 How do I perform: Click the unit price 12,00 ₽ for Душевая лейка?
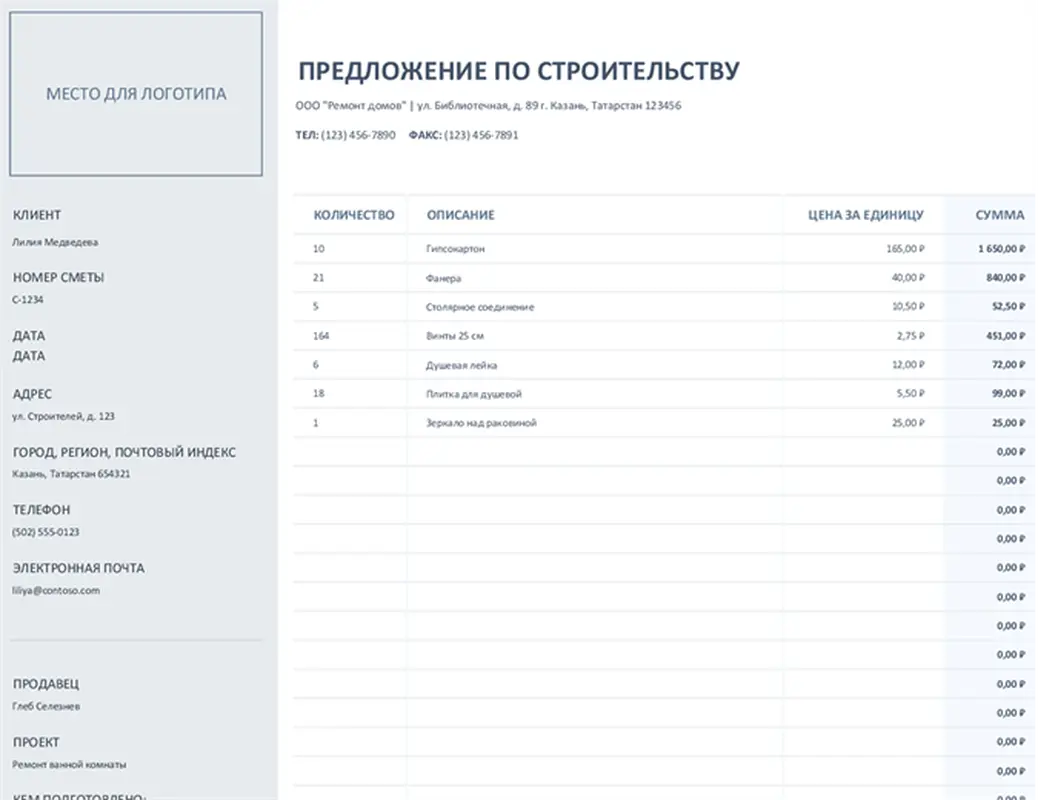tap(907, 365)
